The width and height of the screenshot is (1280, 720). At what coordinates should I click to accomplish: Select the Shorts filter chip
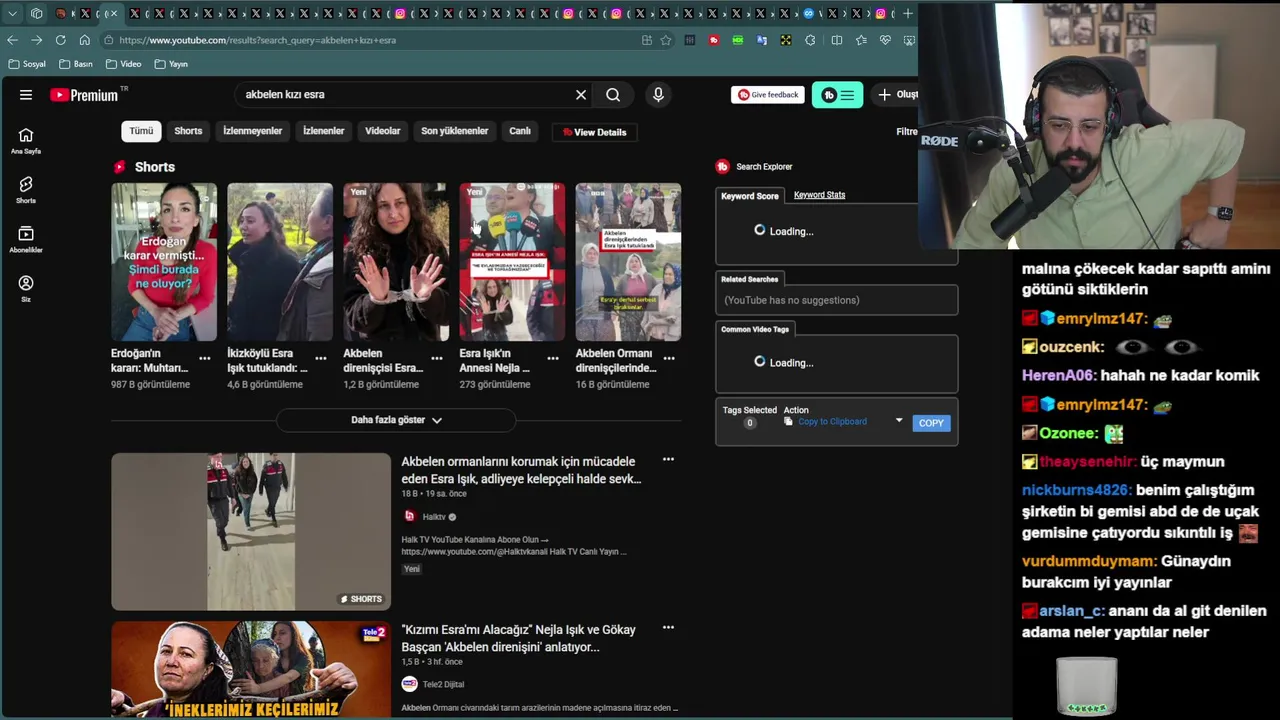(188, 131)
